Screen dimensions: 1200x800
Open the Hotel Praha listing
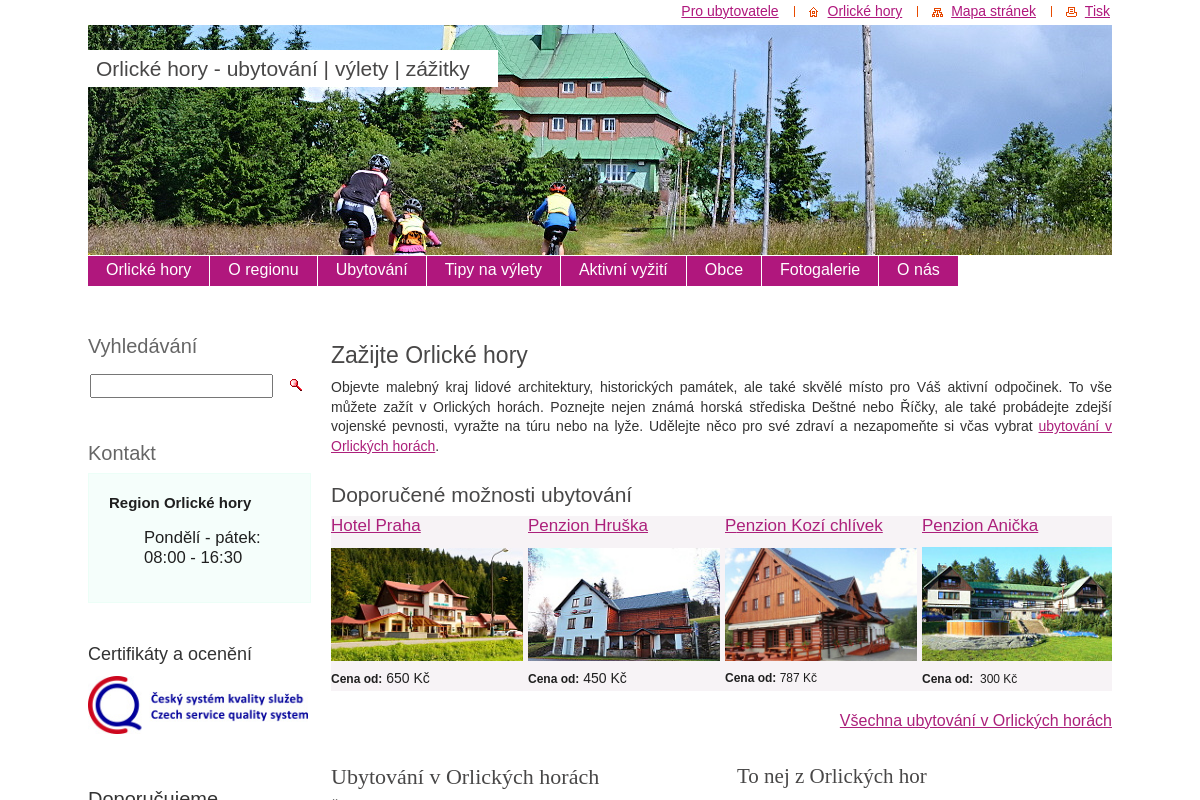pyautogui.click(x=376, y=526)
